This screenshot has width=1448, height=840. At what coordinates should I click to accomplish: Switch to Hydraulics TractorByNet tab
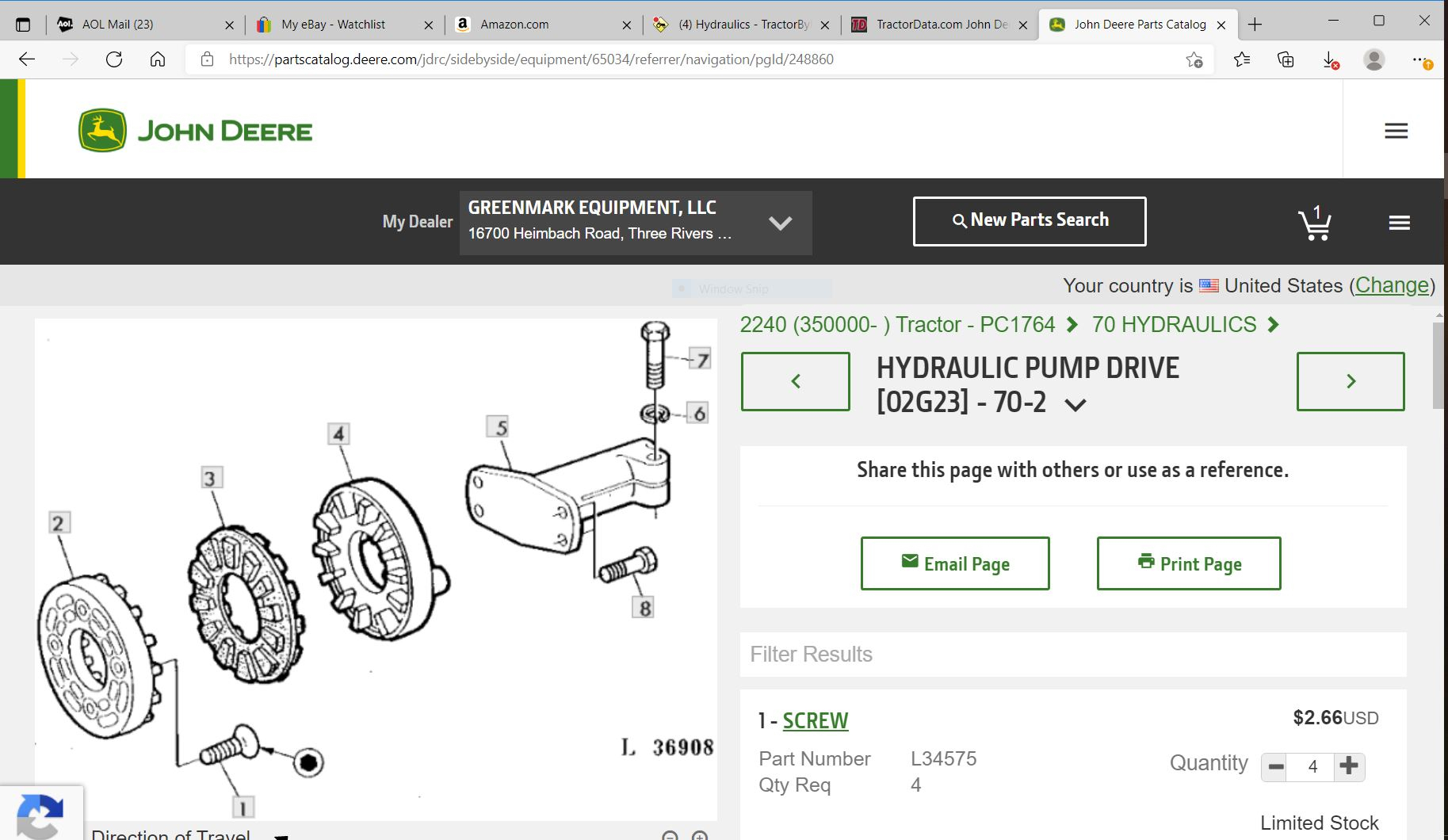pos(740,25)
